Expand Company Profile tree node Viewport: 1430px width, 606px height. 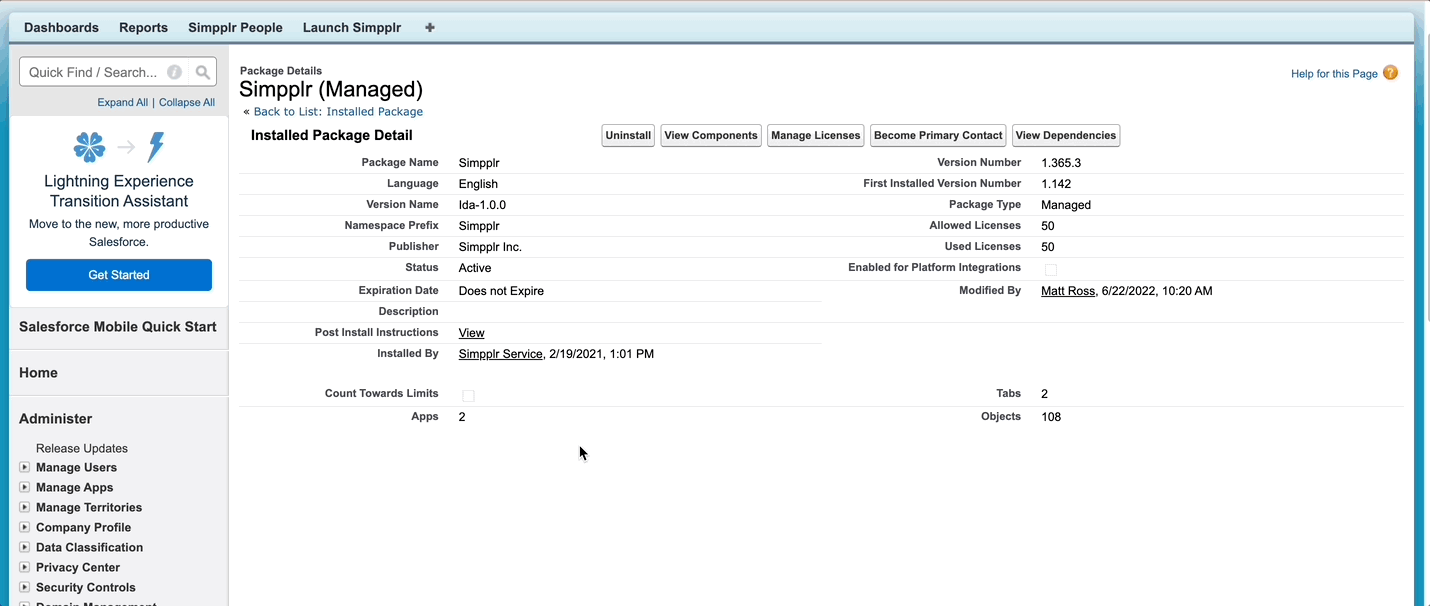click(x=25, y=527)
